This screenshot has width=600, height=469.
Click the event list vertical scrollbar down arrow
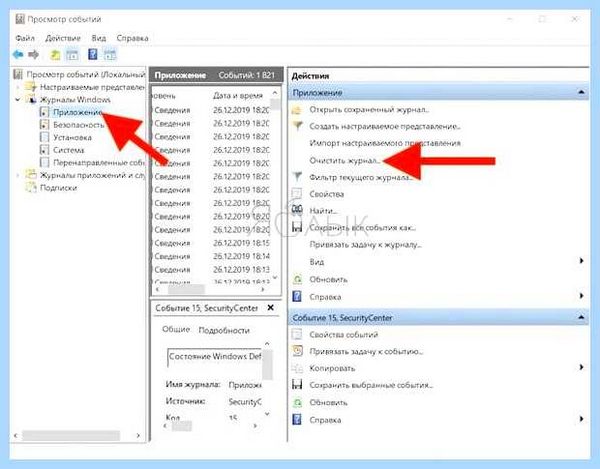click(275, 278)
